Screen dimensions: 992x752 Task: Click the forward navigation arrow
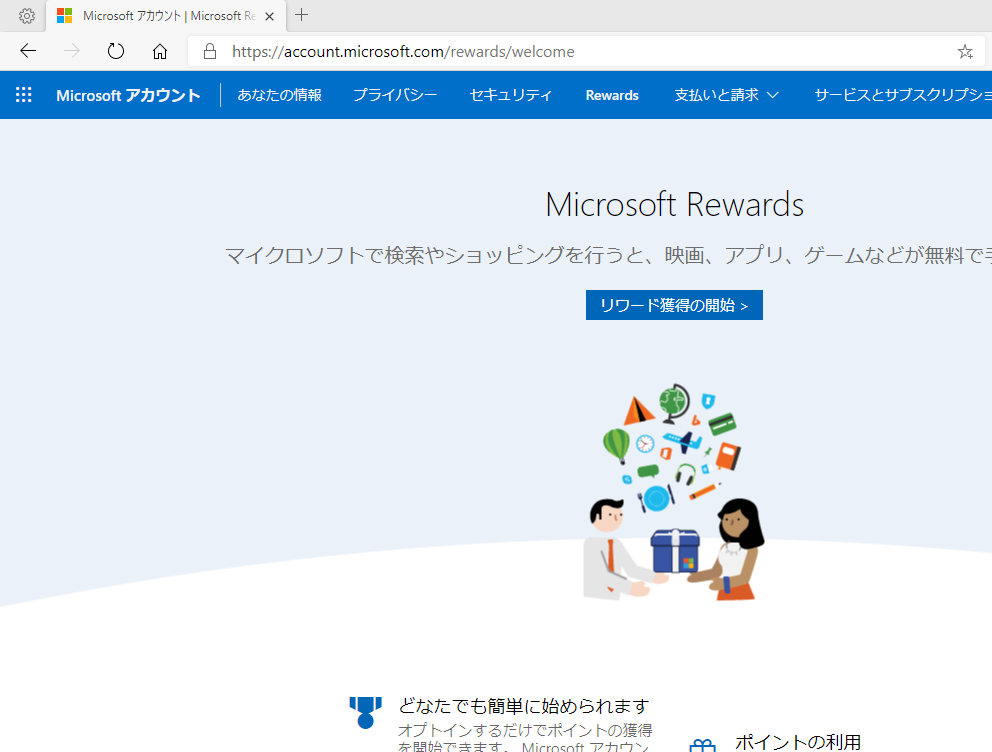click(72, 51)
